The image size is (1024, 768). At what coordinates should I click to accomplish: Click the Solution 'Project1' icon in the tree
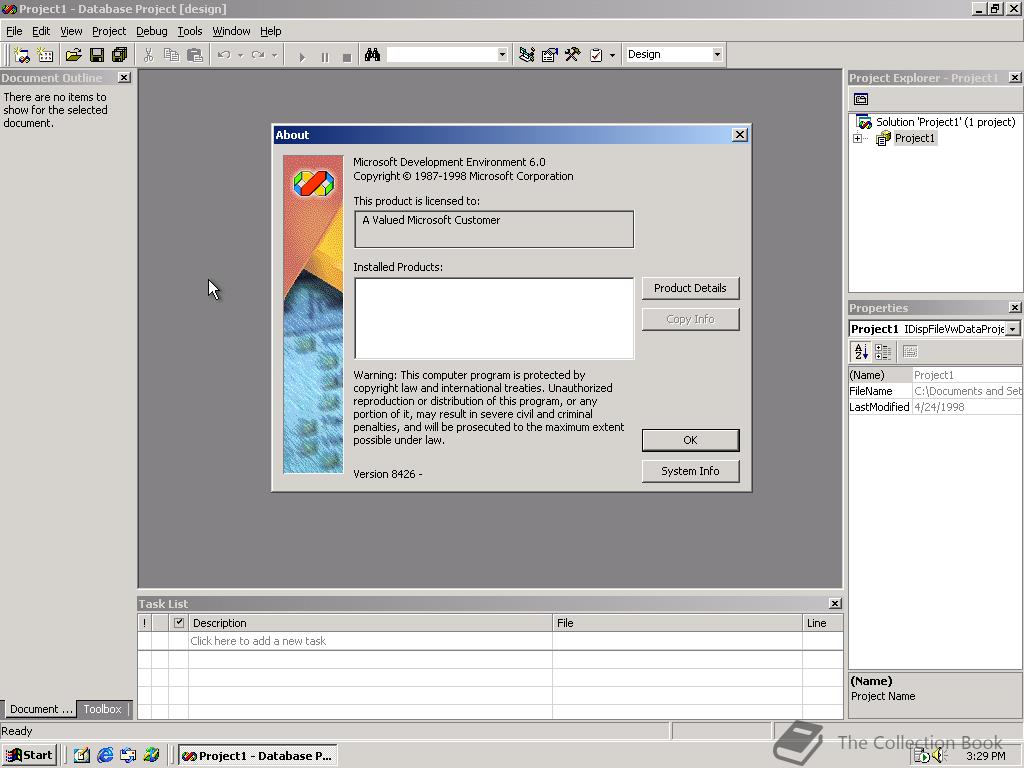[x=864, y=122]
